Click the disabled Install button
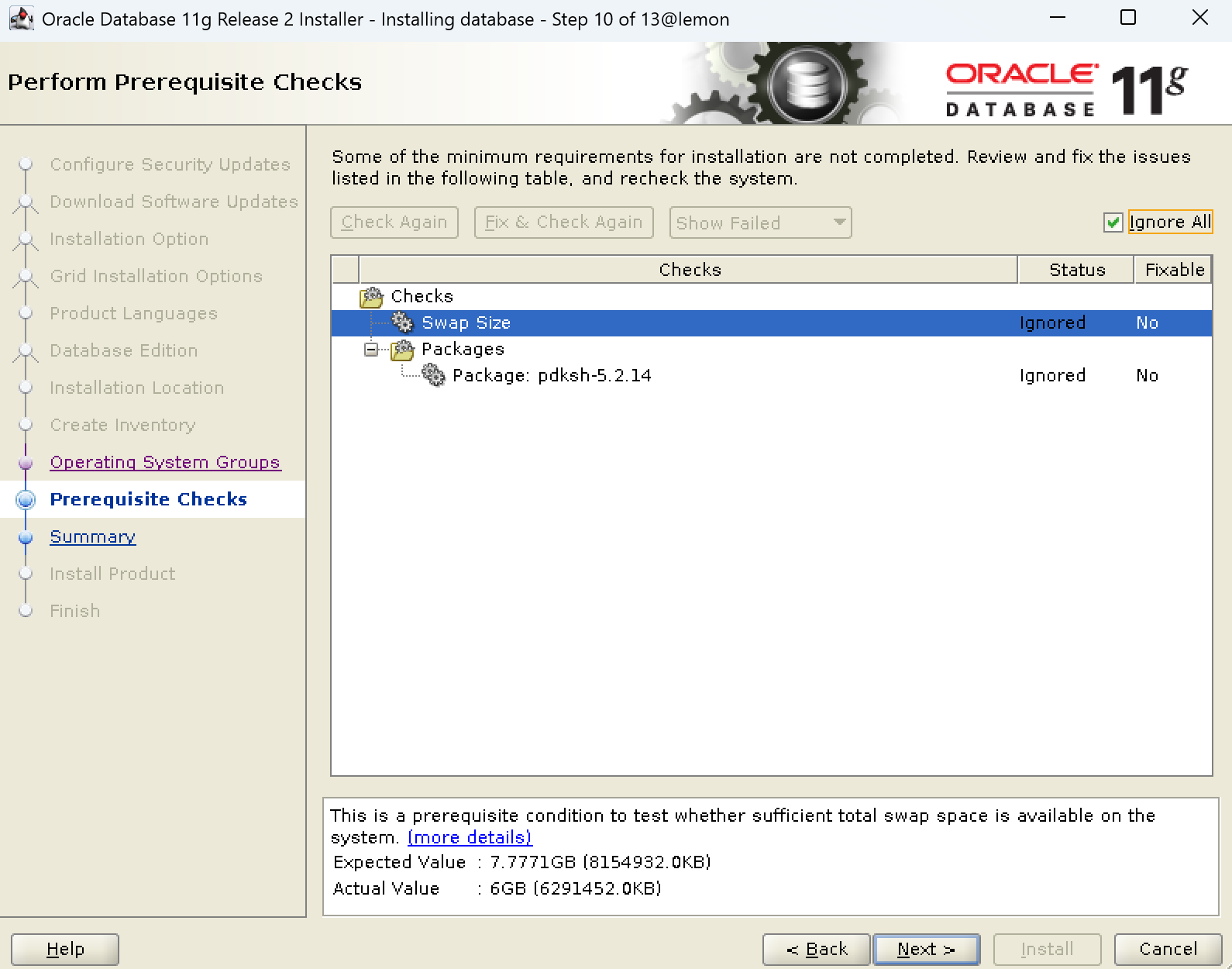This screenshot has height=969, width=1232. (1047, 949)
